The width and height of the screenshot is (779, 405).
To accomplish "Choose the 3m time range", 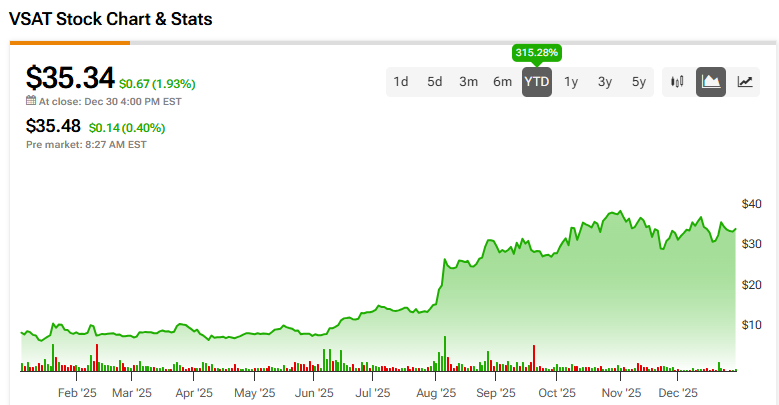I will [x=468, y=82].
